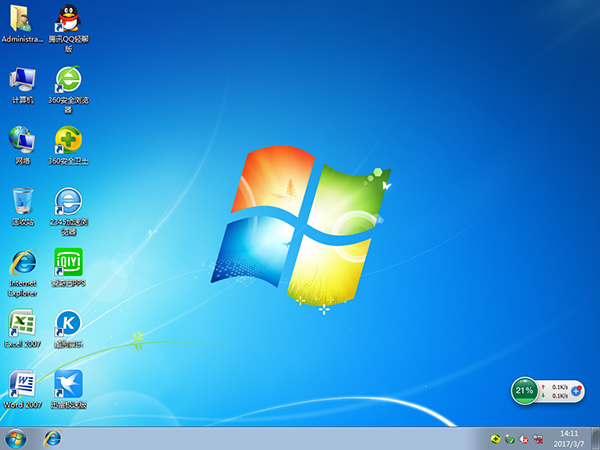
Task: Launch 360 Security Guard shortcut
Action: tap(68, 140)
